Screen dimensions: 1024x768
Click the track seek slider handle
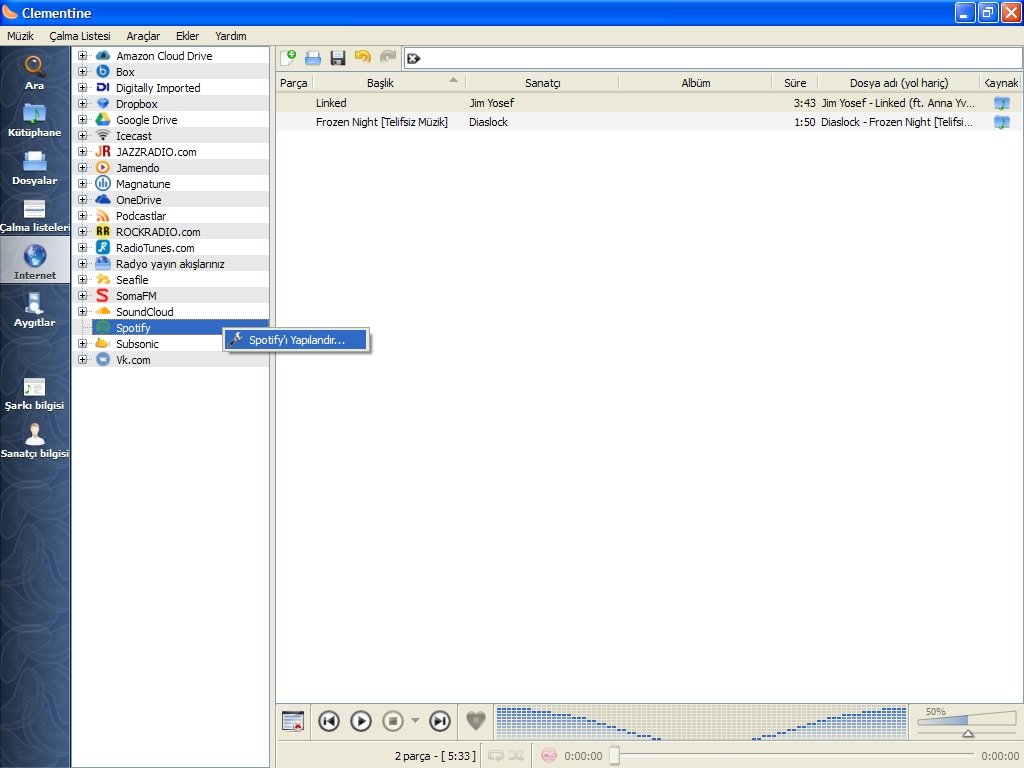615,755
